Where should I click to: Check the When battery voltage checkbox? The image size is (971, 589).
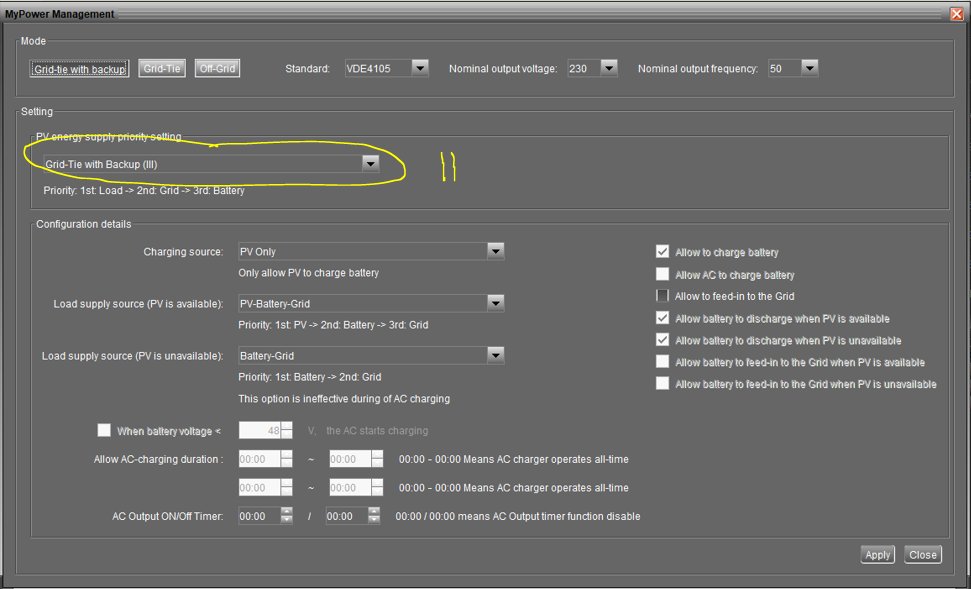[x=104, y=431]
